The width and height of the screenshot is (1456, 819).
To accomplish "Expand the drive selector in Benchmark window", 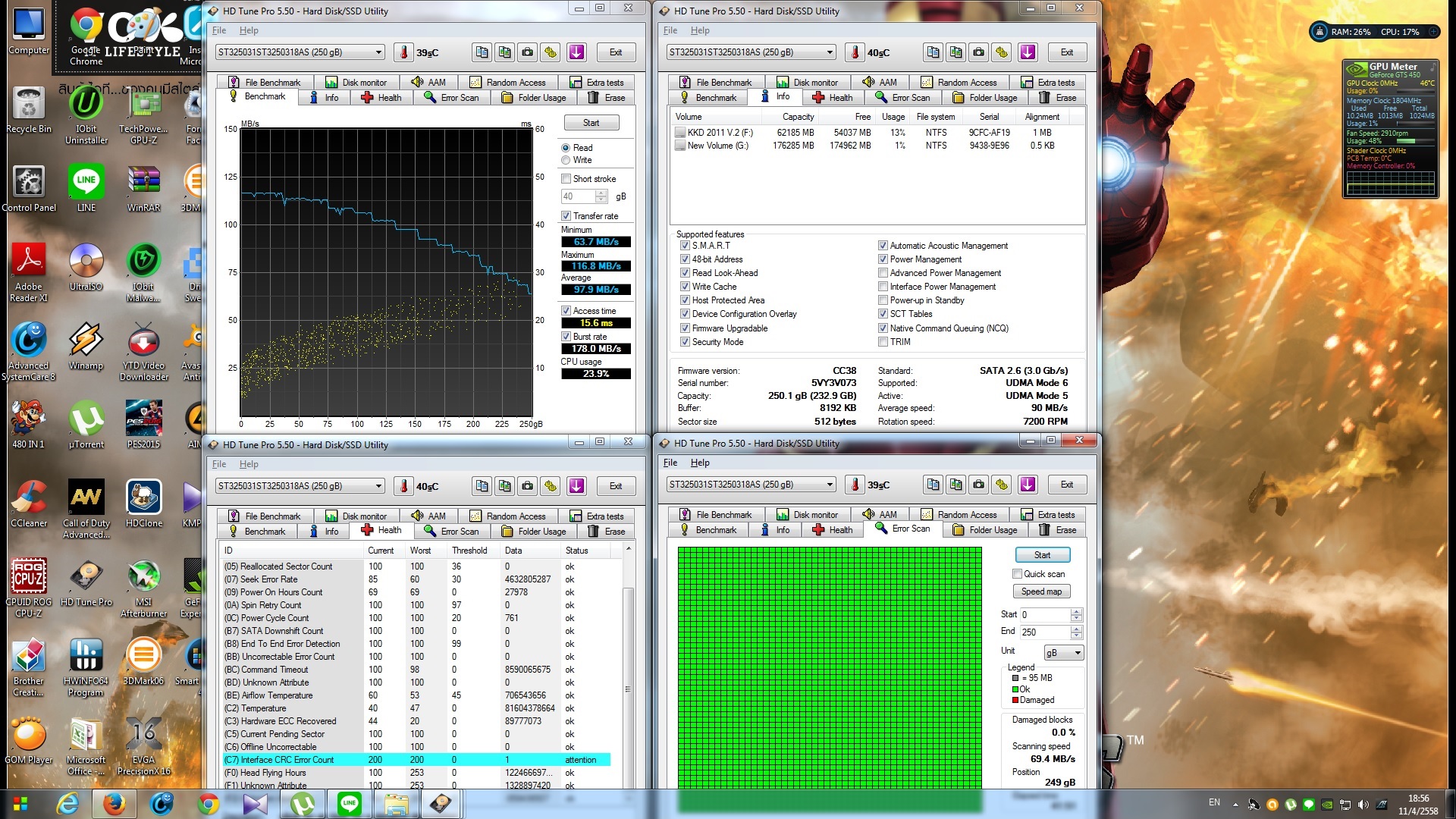I will point(378,52).
